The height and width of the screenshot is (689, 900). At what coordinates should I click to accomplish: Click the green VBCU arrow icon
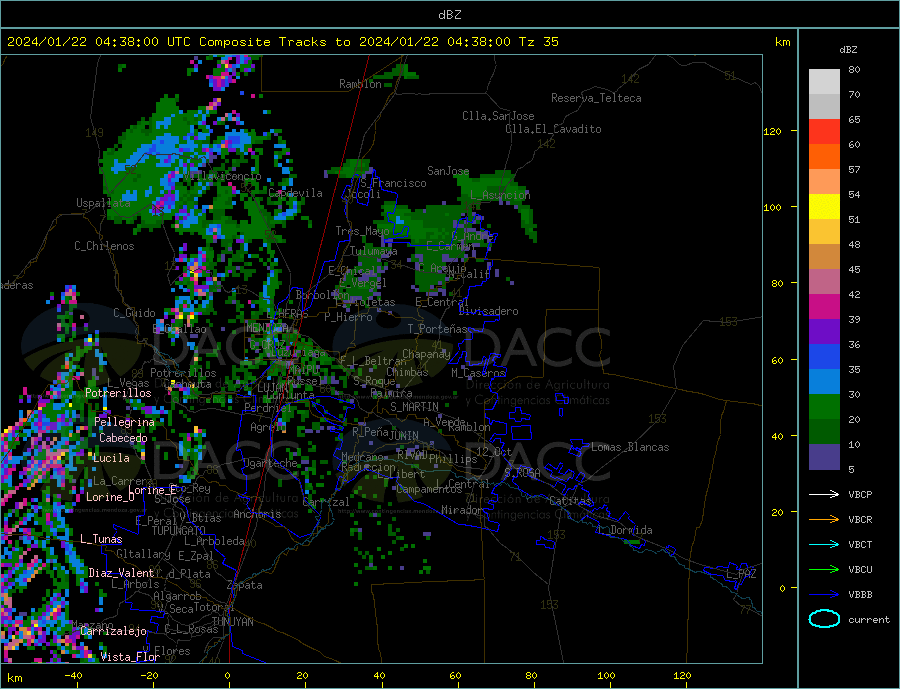[x=824, y=570]
